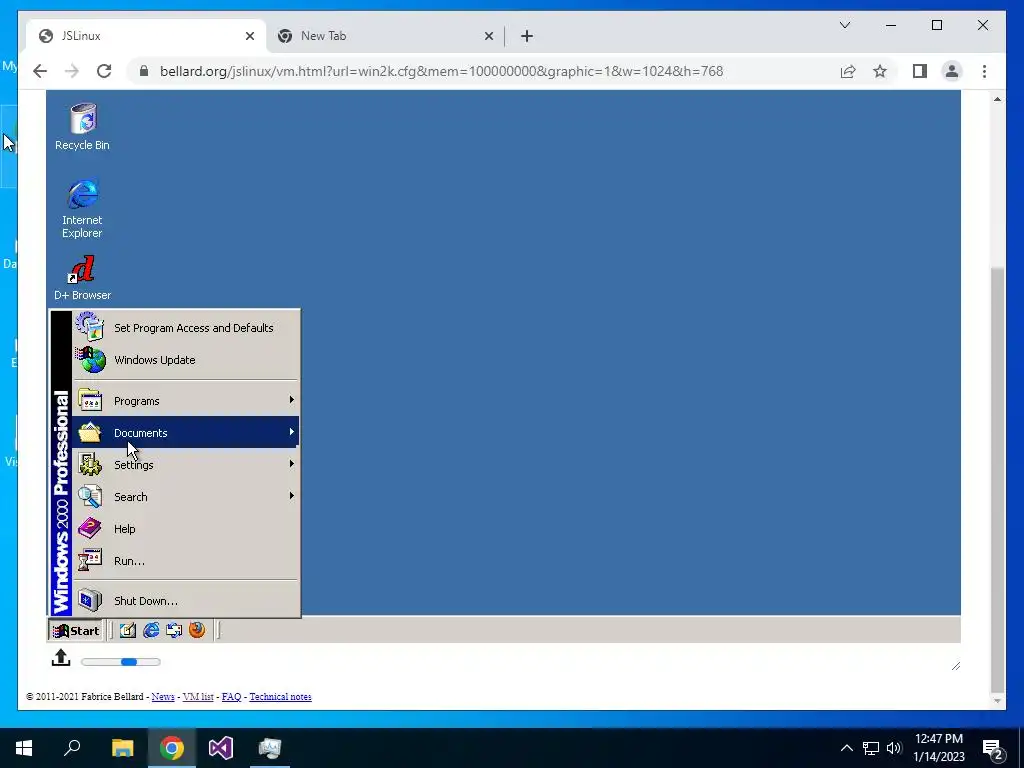Switch to the New Tab tab
Screen dimensions: 1024x768
tap(385, 36)
